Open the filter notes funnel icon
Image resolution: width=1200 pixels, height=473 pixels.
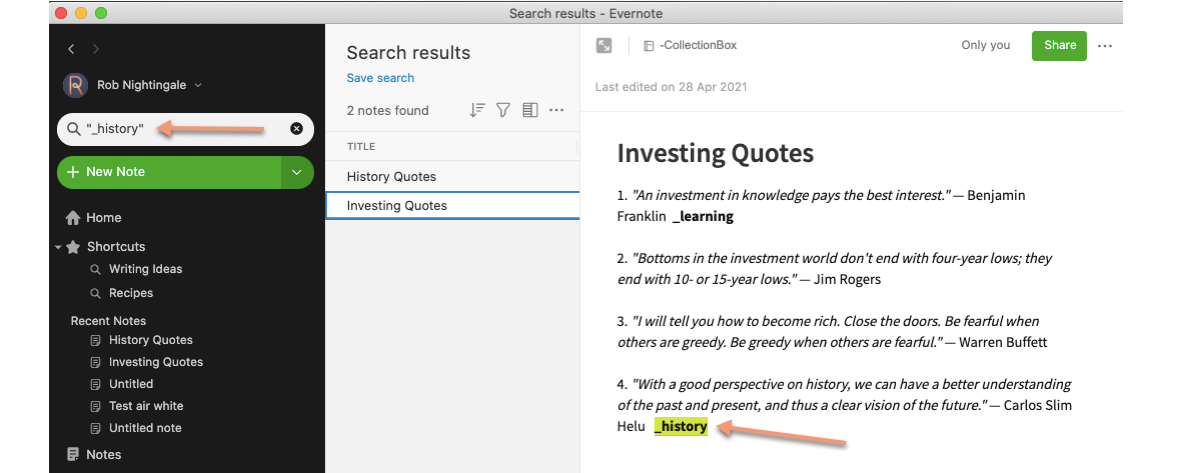click(x=504, y=110)
